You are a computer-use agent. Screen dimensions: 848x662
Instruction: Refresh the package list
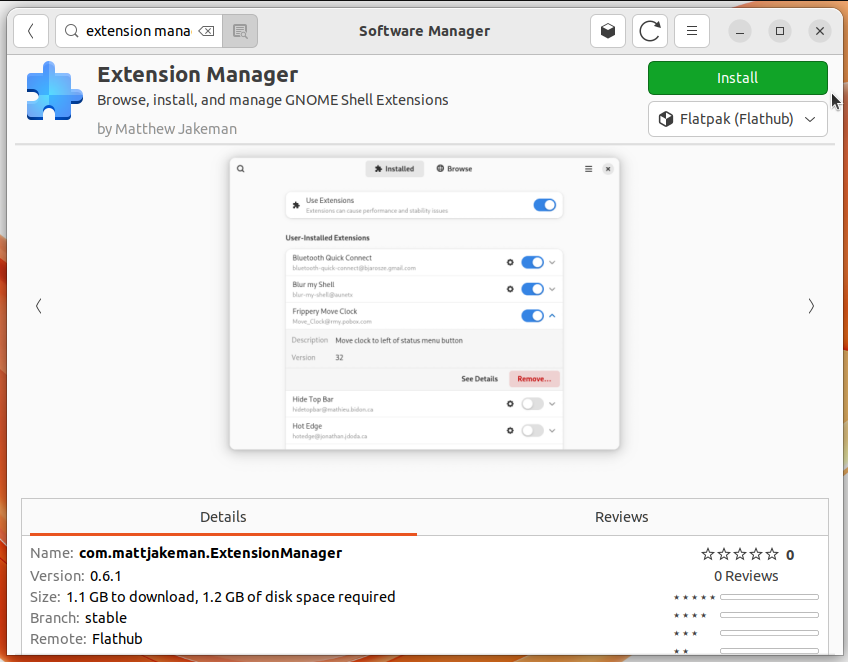650,31
